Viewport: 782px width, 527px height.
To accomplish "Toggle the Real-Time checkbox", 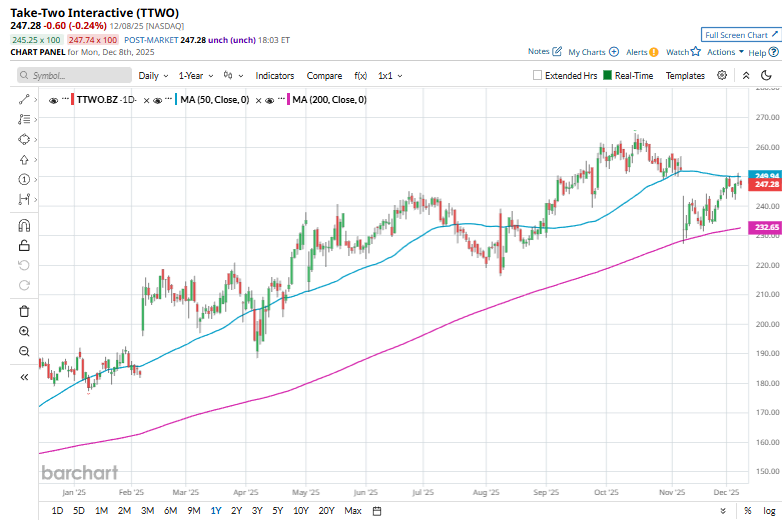I will click(607, 75).
